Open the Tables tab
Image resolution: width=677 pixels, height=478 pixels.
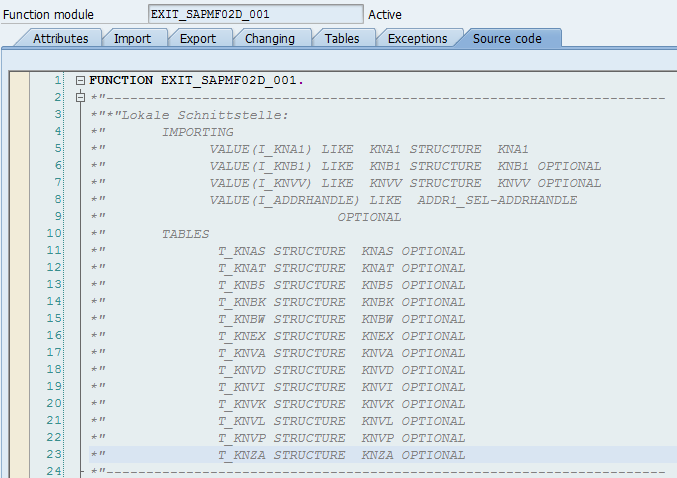[342, 38]
